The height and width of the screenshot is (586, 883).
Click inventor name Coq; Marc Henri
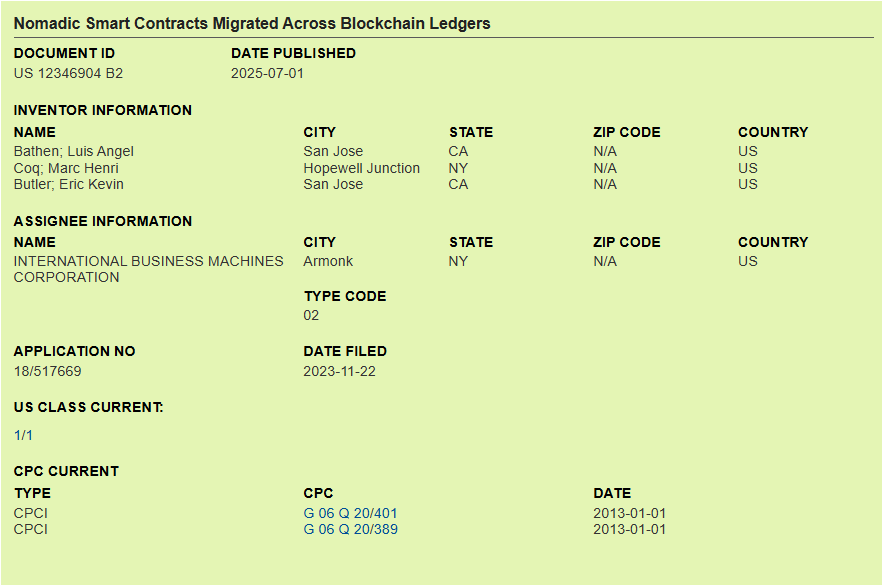(x=66, y=168)
